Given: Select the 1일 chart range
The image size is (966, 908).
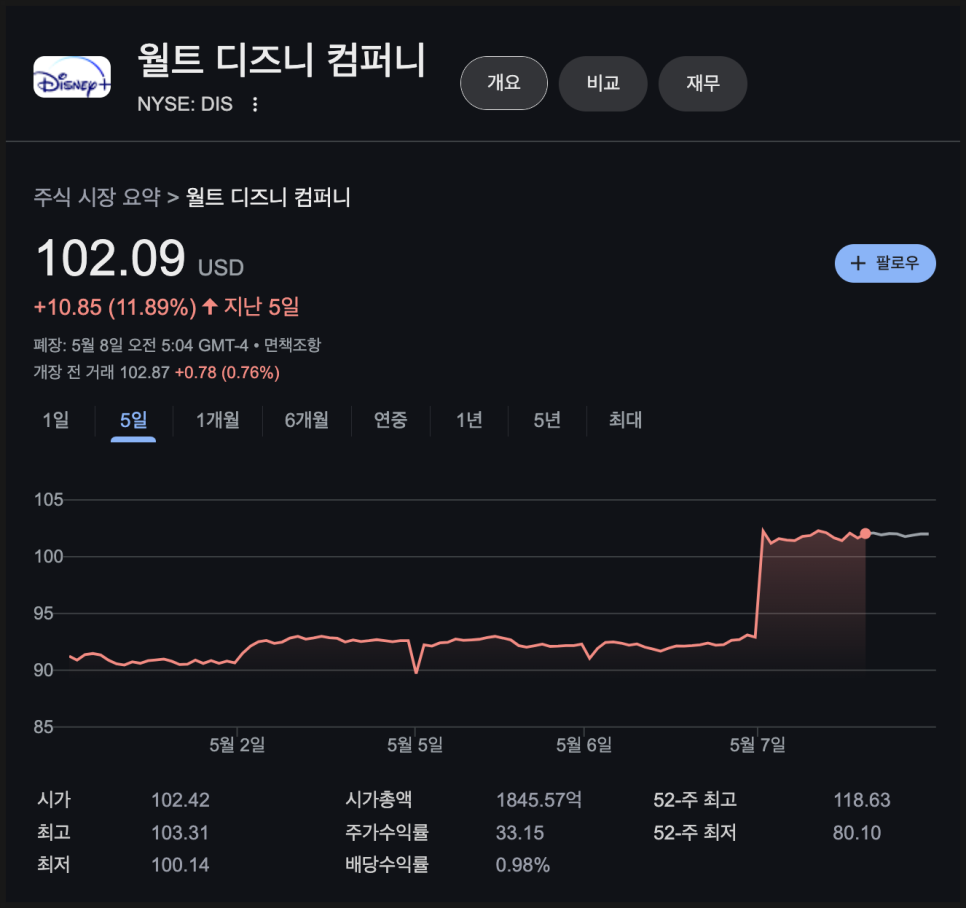Looking at the screenshot, I should pos(55,420).
